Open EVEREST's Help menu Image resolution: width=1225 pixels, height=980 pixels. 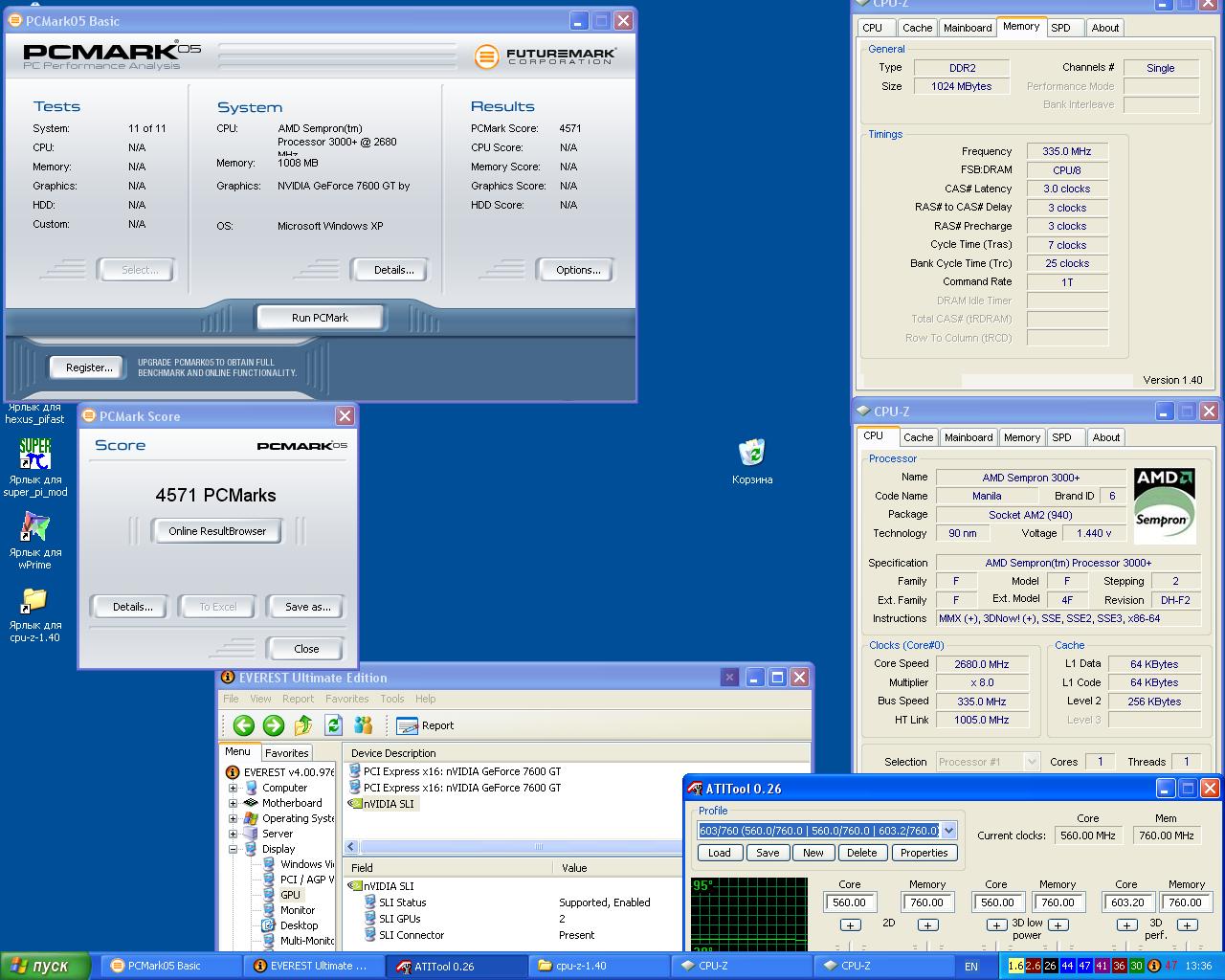(426, 699)
